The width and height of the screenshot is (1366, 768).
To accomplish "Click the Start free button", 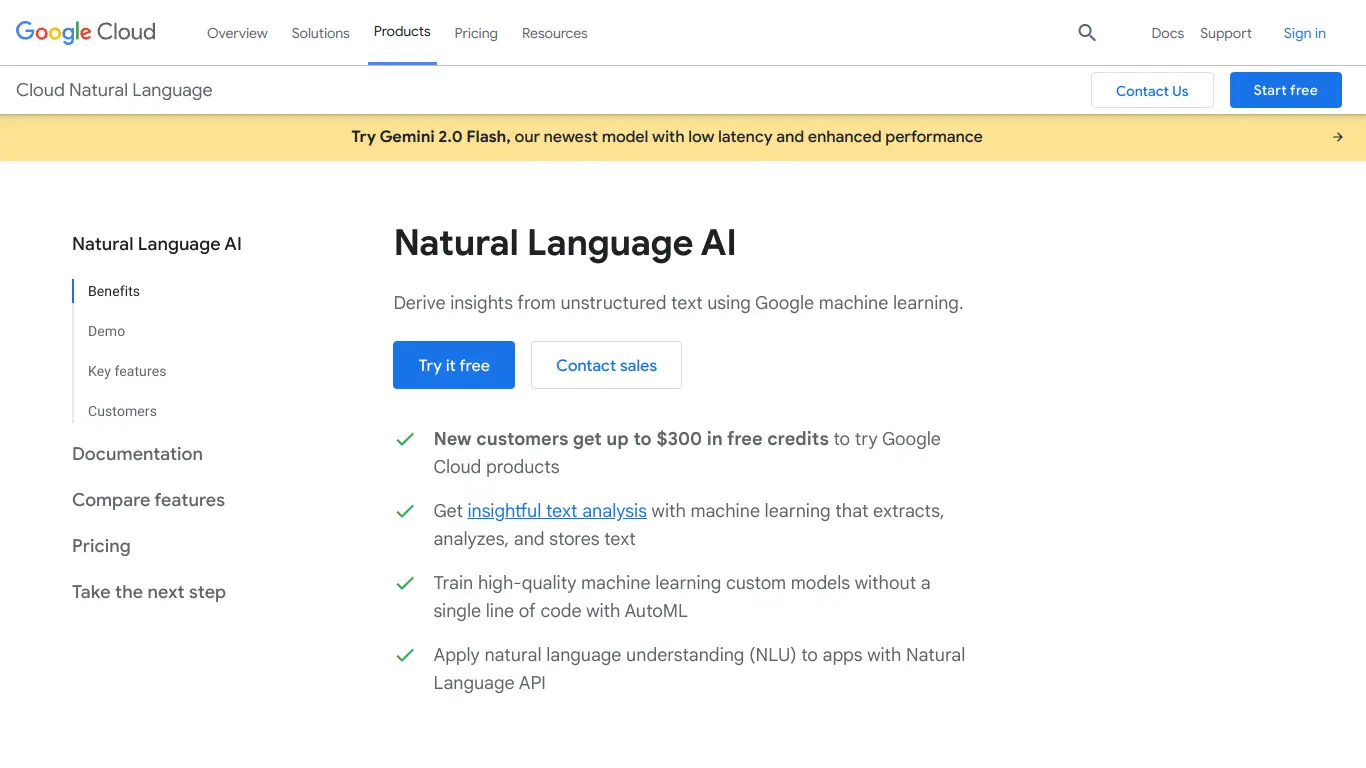I will click(x=1286, y=90).
